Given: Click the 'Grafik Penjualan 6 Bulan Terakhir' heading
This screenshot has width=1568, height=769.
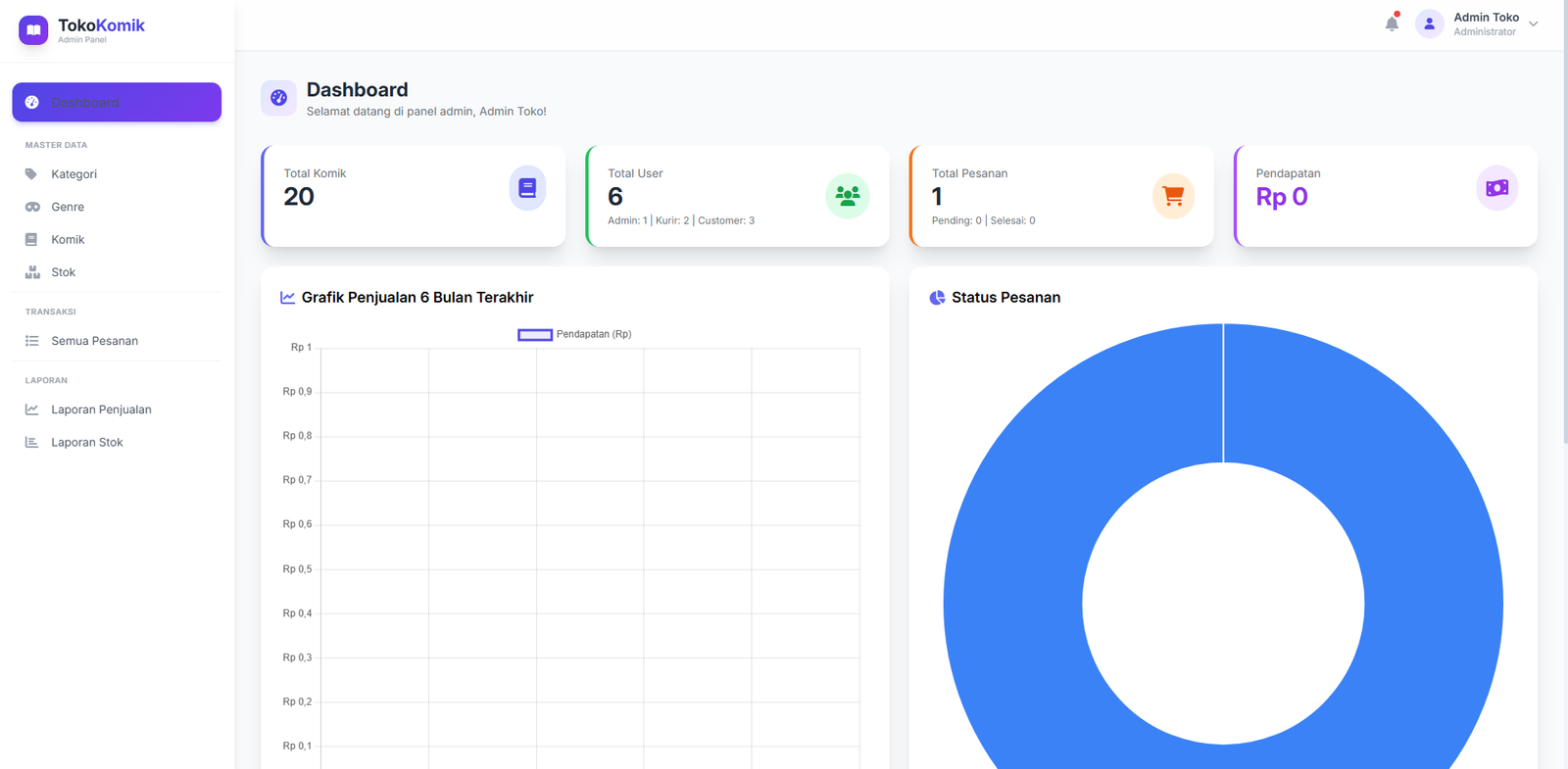Looking at the screenshot, I should 417,298.
